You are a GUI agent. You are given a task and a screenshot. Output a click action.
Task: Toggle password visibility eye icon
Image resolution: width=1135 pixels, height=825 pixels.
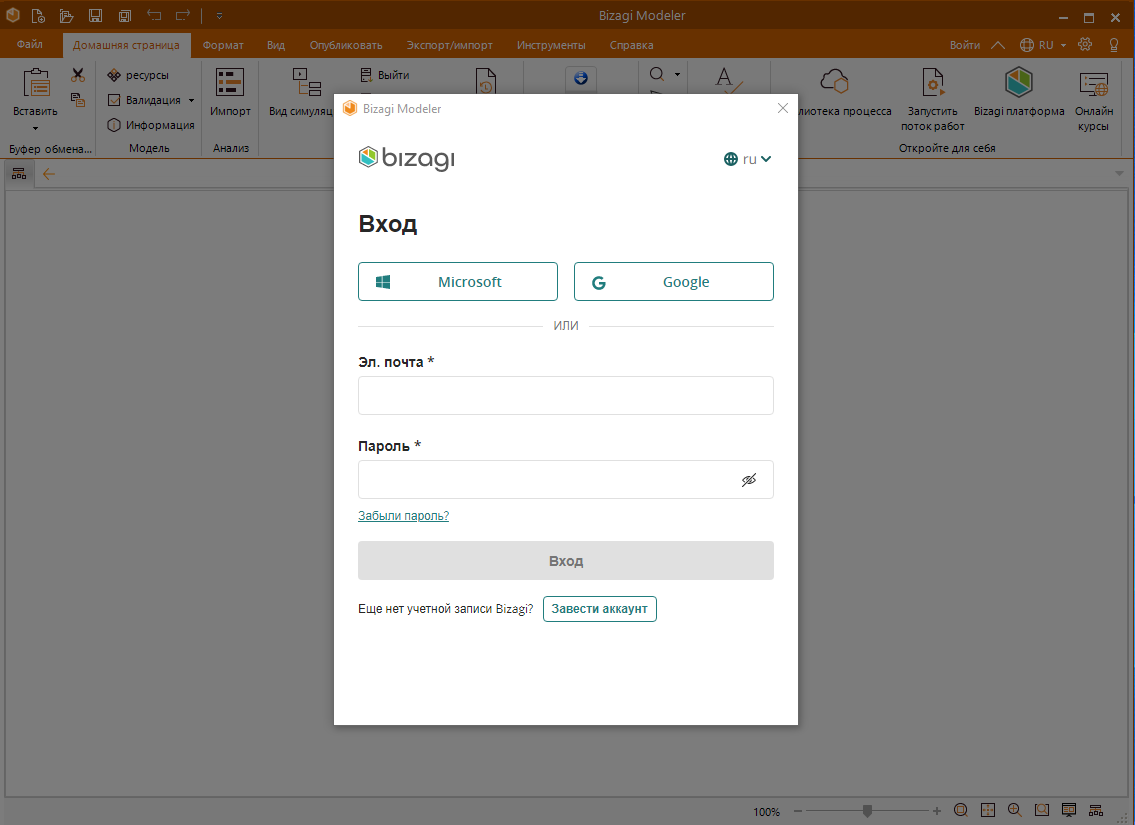point(749,480)
